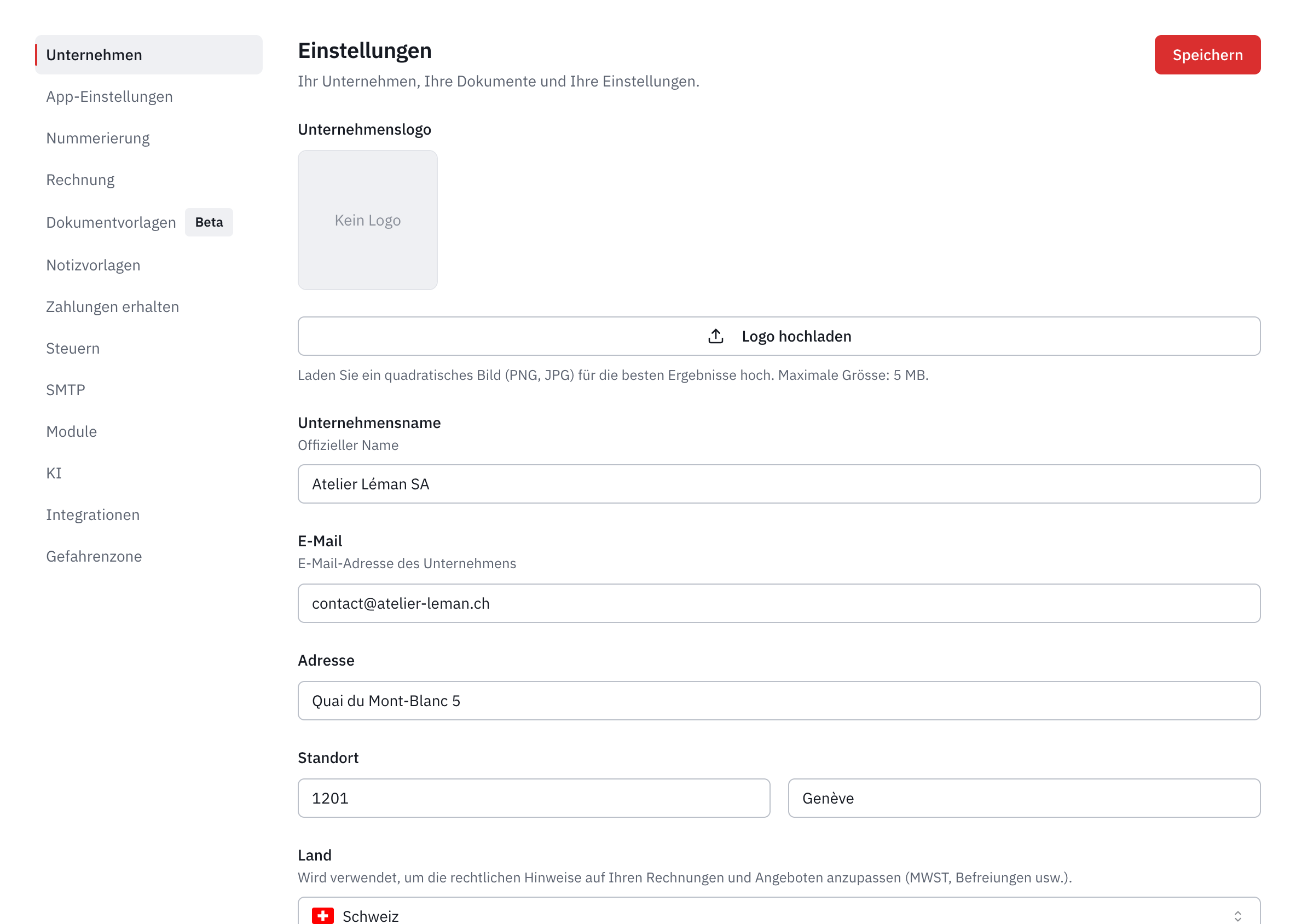The image size is (1296, 924).
Task: Open the Rechnung settings section
Action: pyautogui.click(x=80, y=180)
